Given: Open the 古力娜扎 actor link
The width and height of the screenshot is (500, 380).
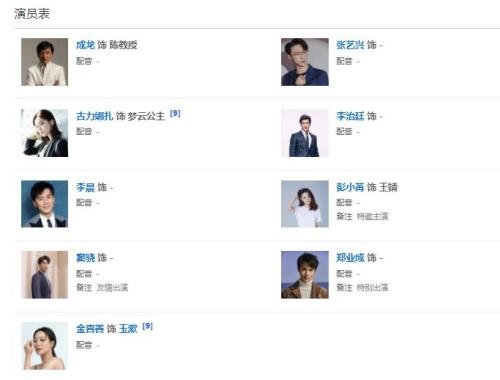Looking at the screenshot, I should (95, 116).
